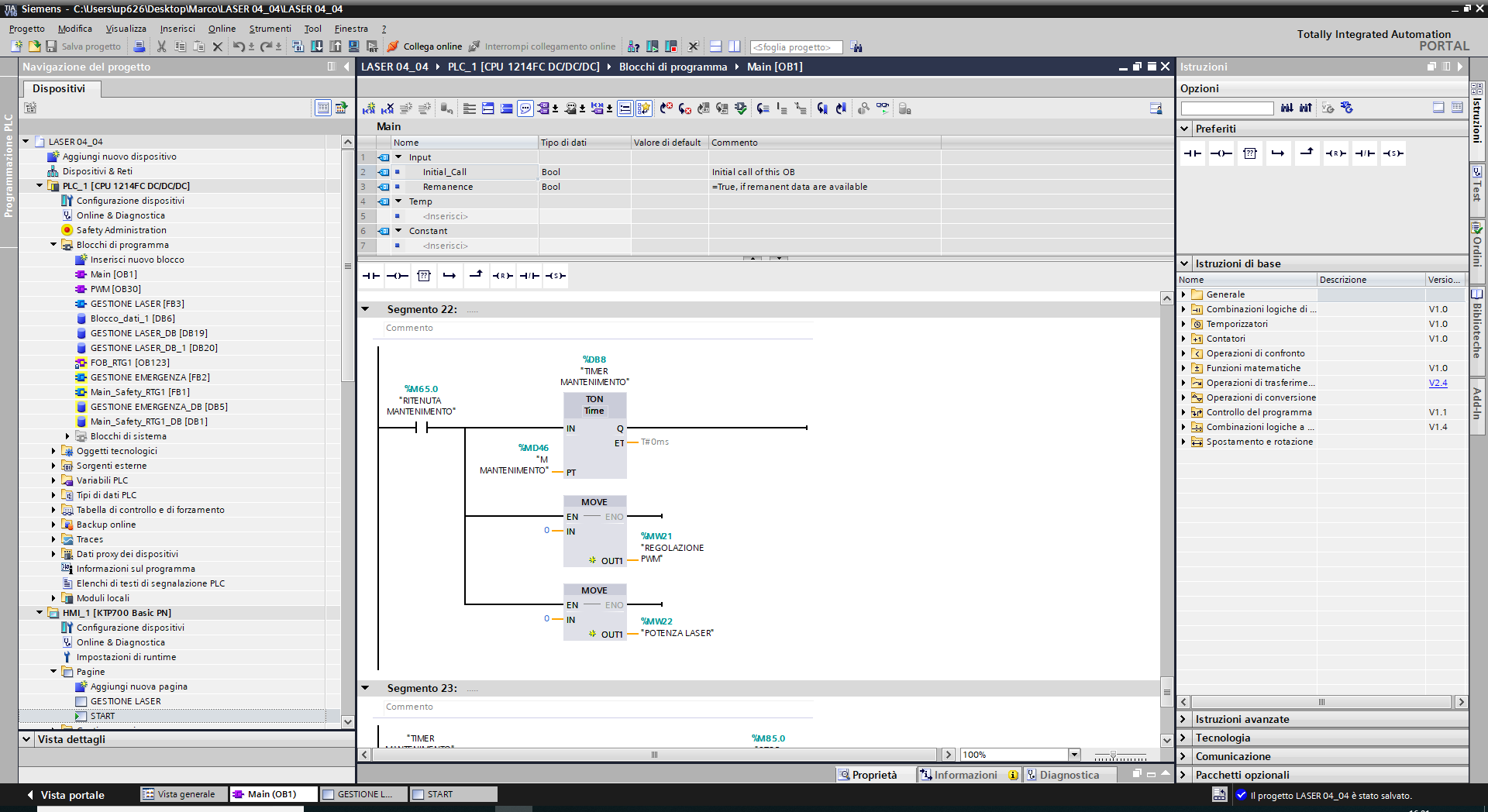Click the New project icon
The image size is (1488, 812).
click(x=16, y=46)
